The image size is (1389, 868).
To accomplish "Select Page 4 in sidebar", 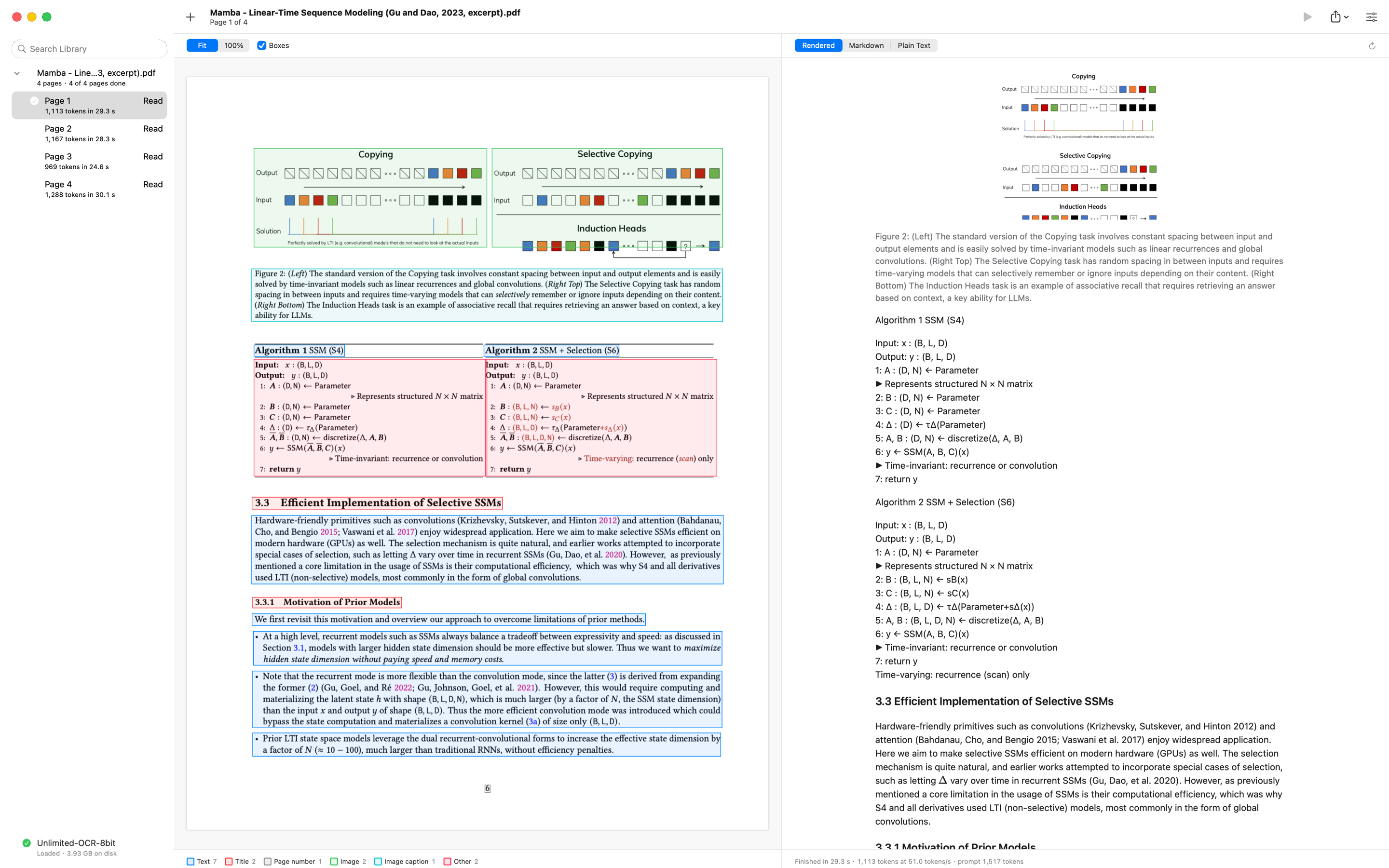I will click(90, 189).
